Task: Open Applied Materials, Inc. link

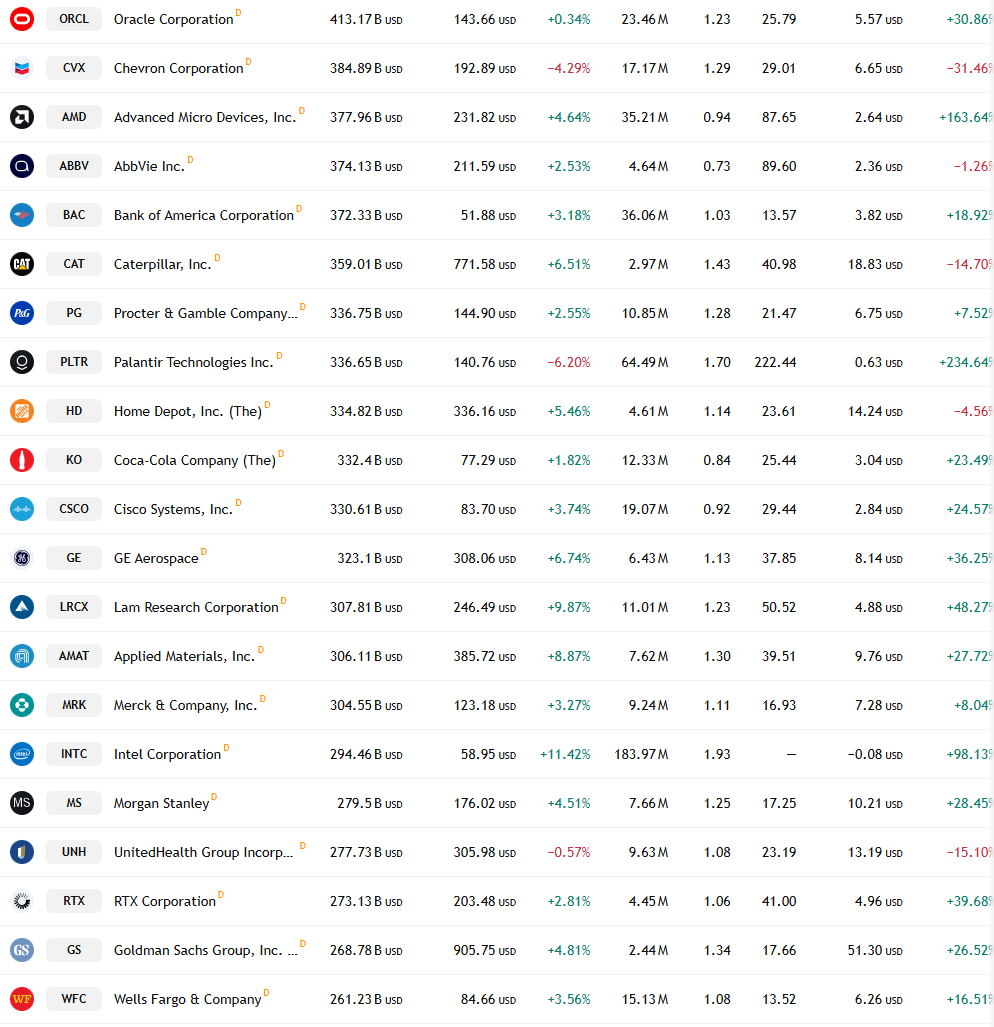Action: [185, 657]
